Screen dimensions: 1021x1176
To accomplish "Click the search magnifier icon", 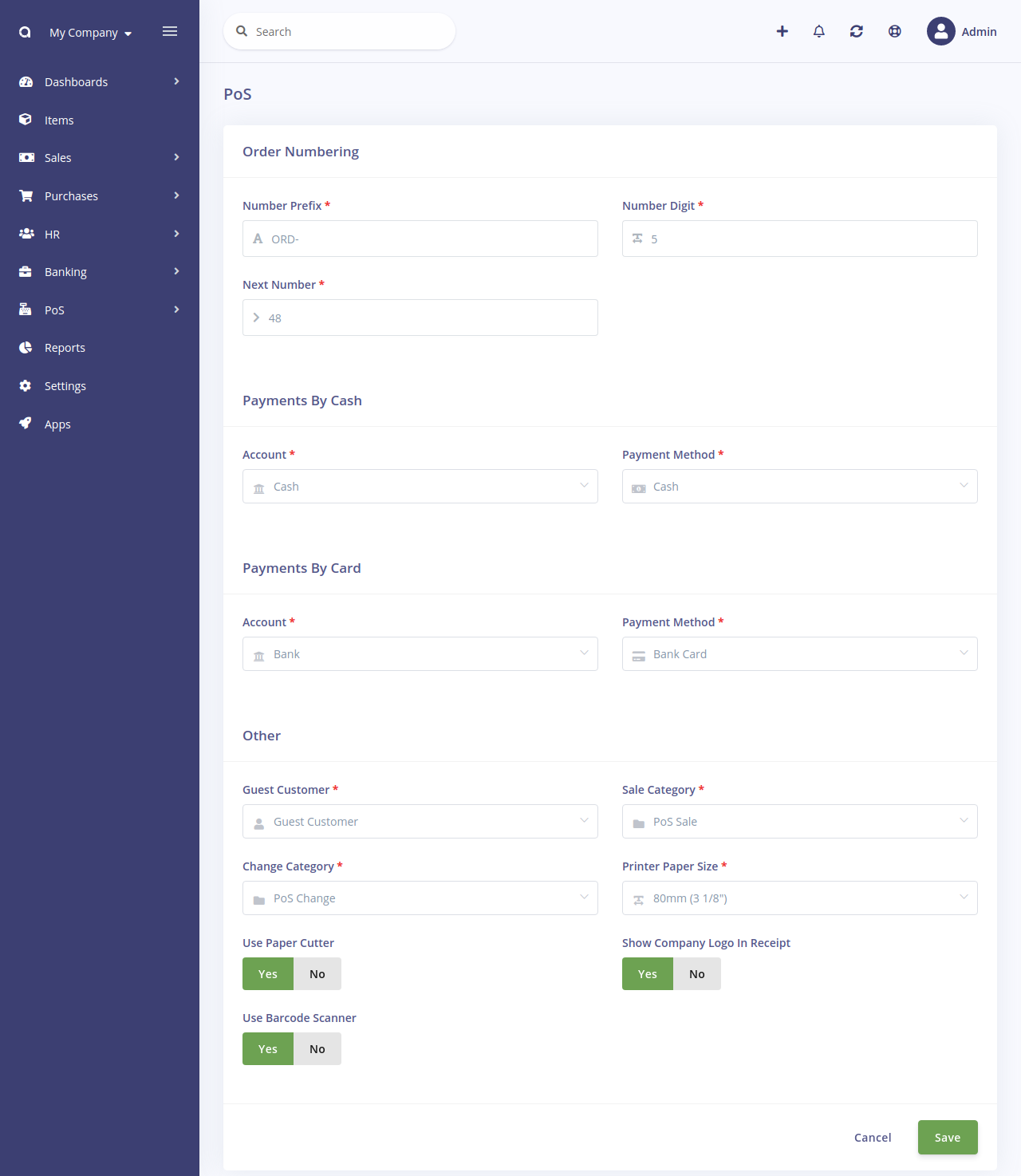I will 242,31.
